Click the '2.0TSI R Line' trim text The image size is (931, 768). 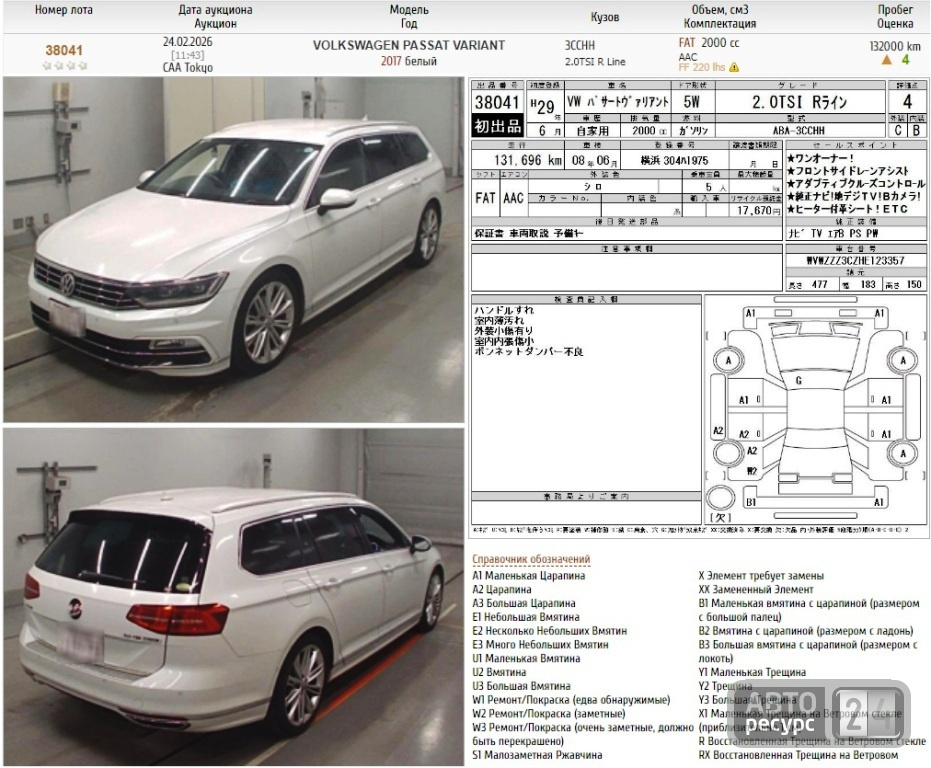tap(594, 62)
